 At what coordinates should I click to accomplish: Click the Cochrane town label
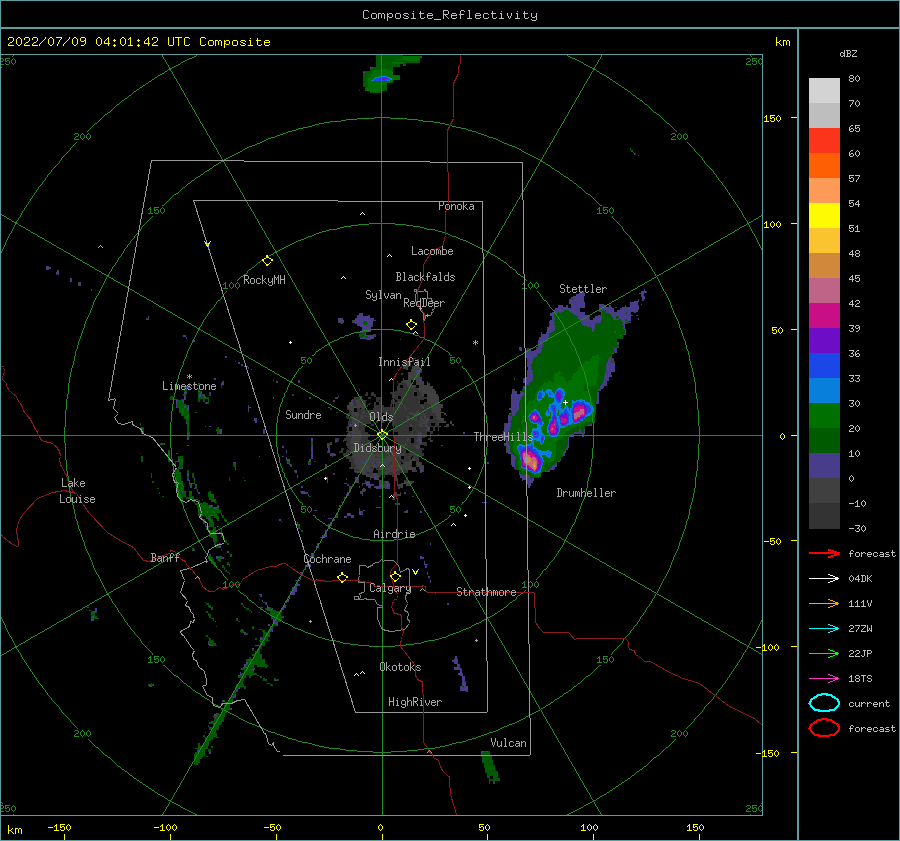pyautogui.click(x=327, y=559)
